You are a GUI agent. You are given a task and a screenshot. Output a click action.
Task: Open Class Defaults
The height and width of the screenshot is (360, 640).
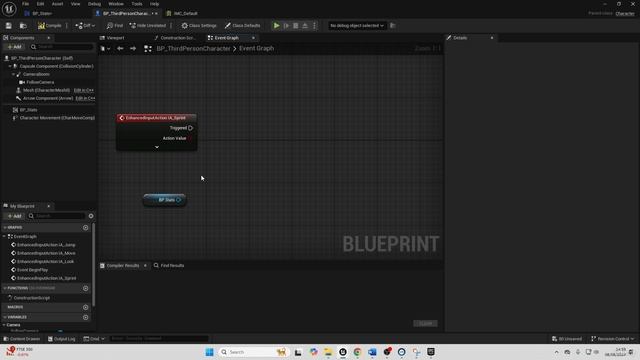click(242, 25)
